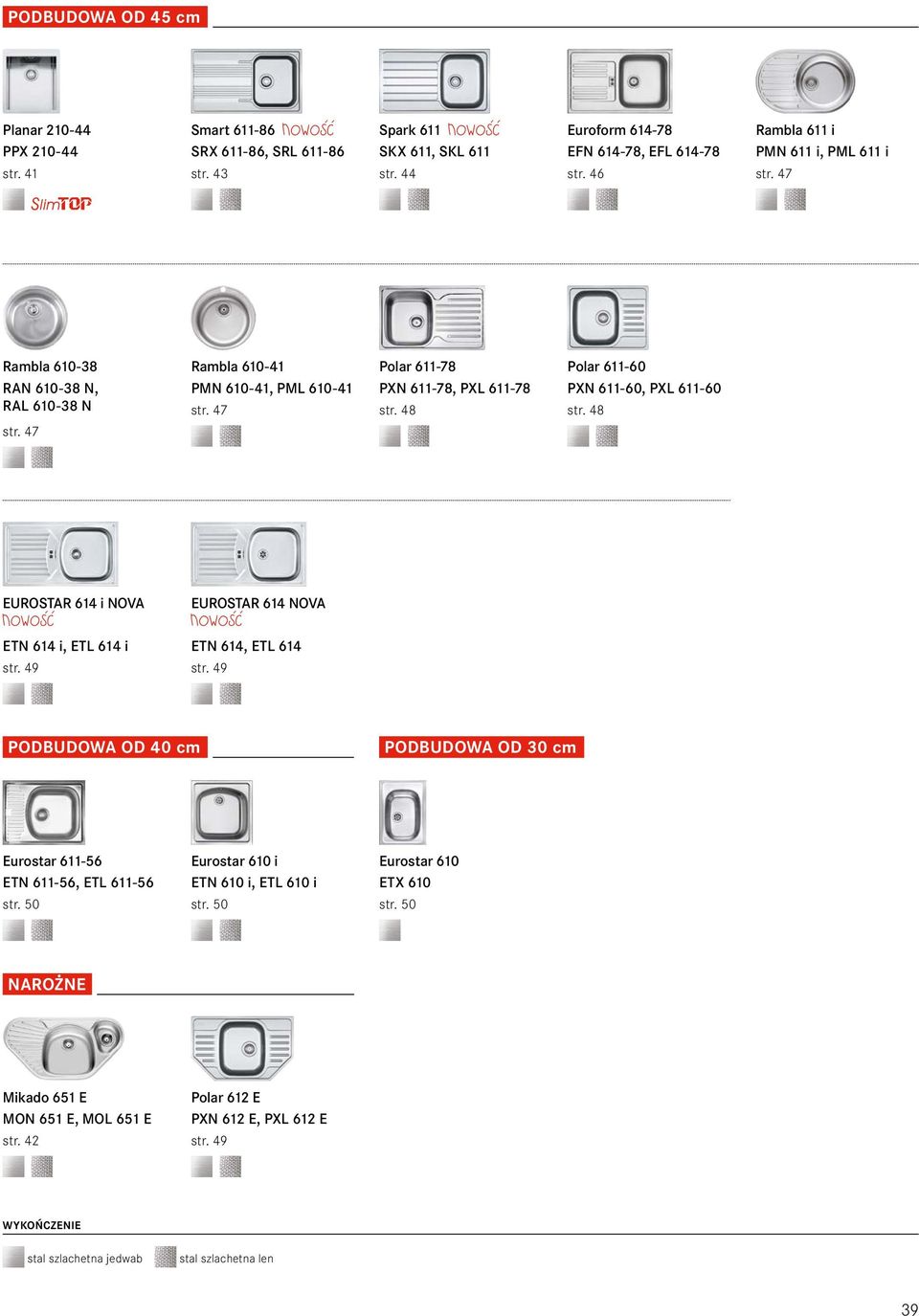Select the NAROŻNE section header
Image resolution: width=919 pixels, height=1316 pixels.
pyautogui.click(x=47, y=984)
